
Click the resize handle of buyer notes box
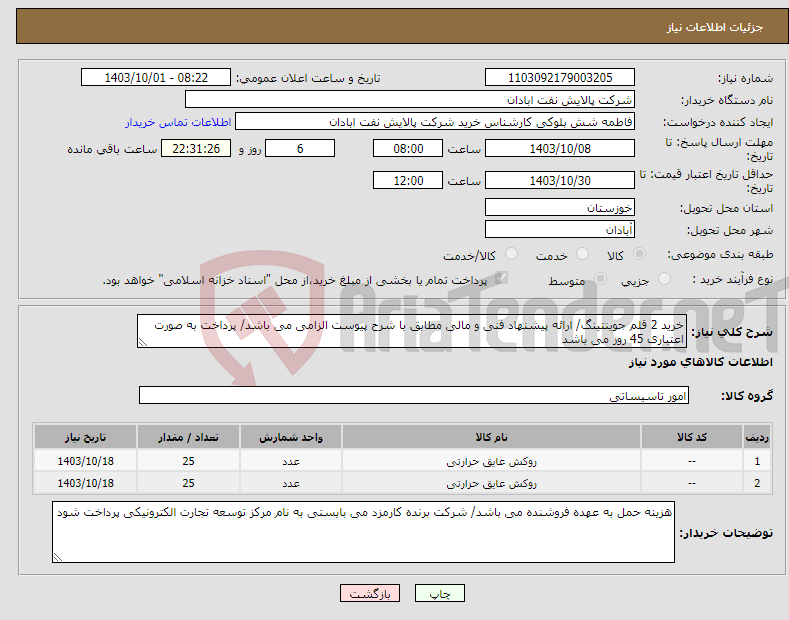[57, 557]
